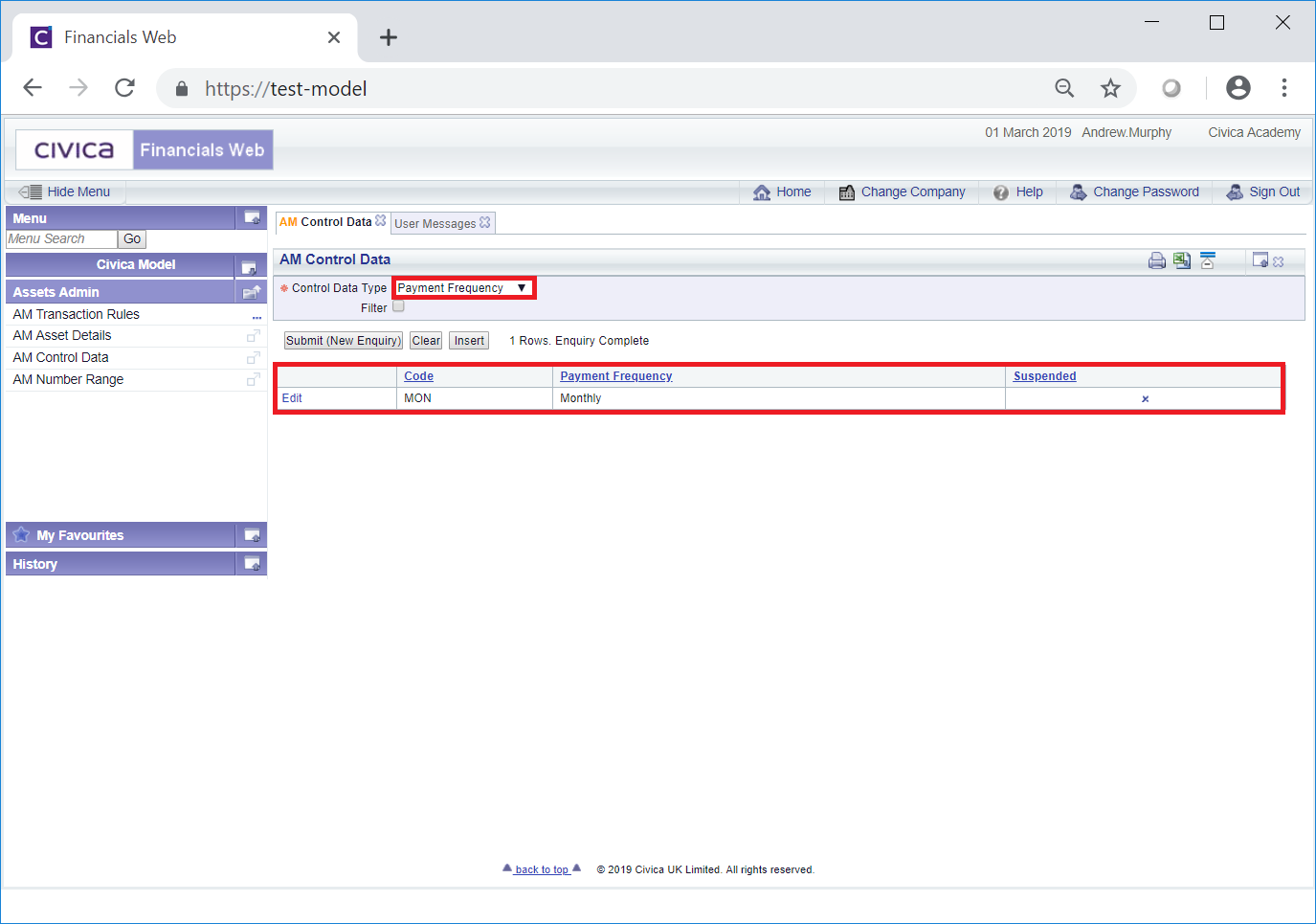
Task: Expand the History panel icon
Action: (252, 564)
